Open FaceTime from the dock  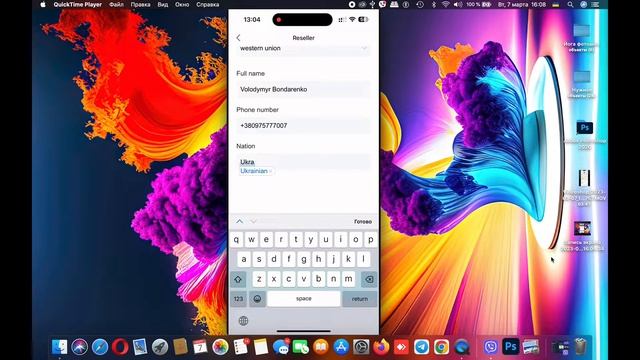[x=301, y=347]
